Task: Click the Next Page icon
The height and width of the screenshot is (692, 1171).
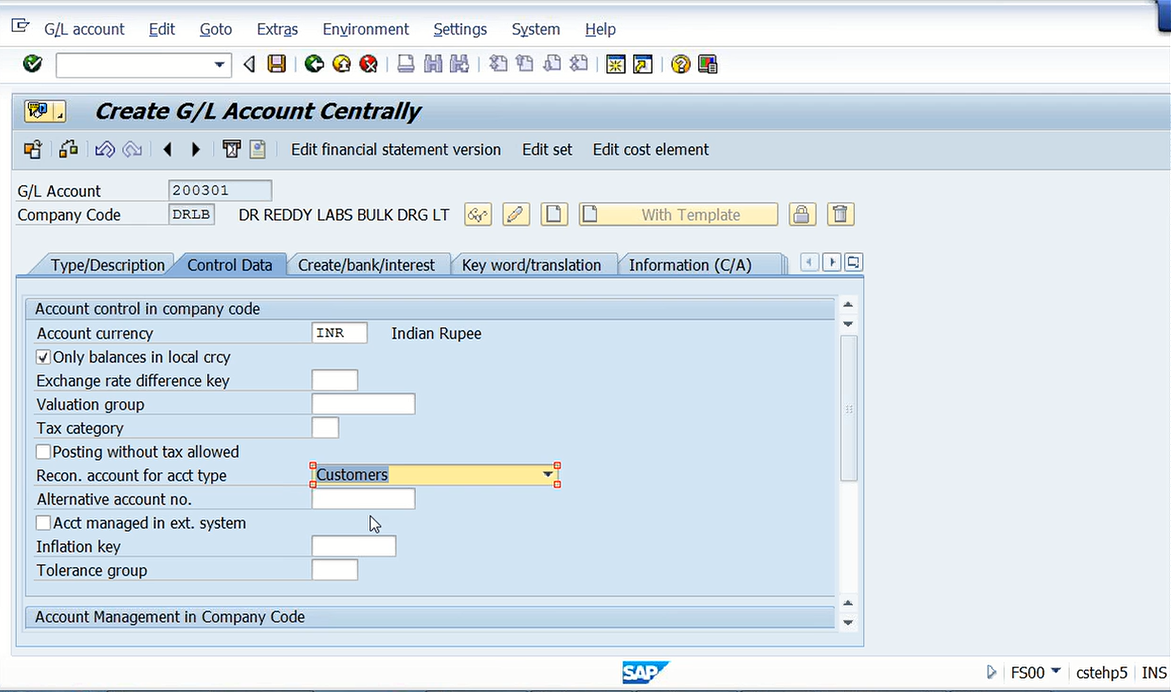Action: (x=552, y=64)
